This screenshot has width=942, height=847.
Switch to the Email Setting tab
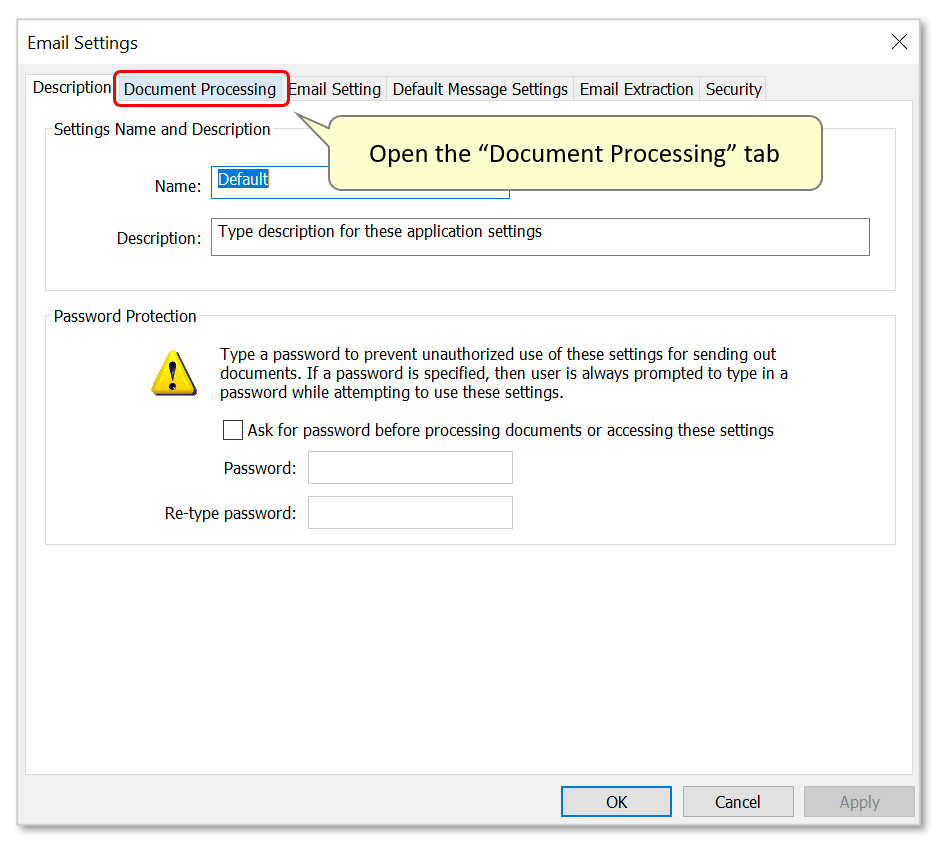[335, 89]
